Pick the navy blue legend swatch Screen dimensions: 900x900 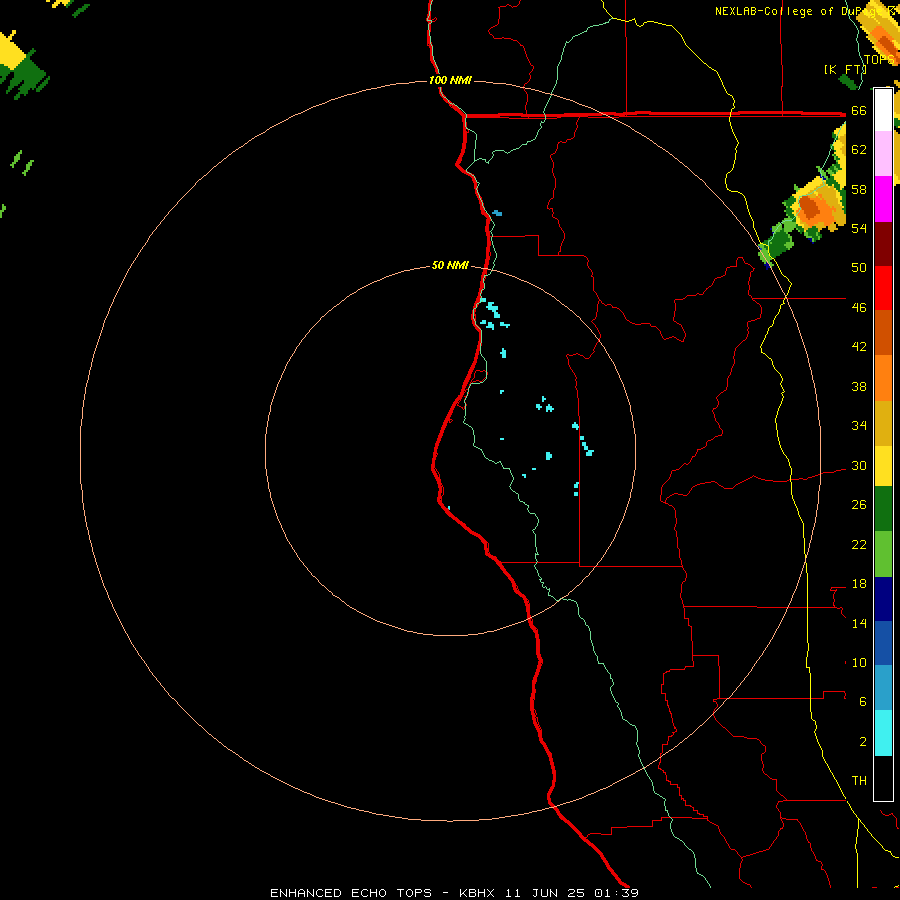[x=883, y=599]
